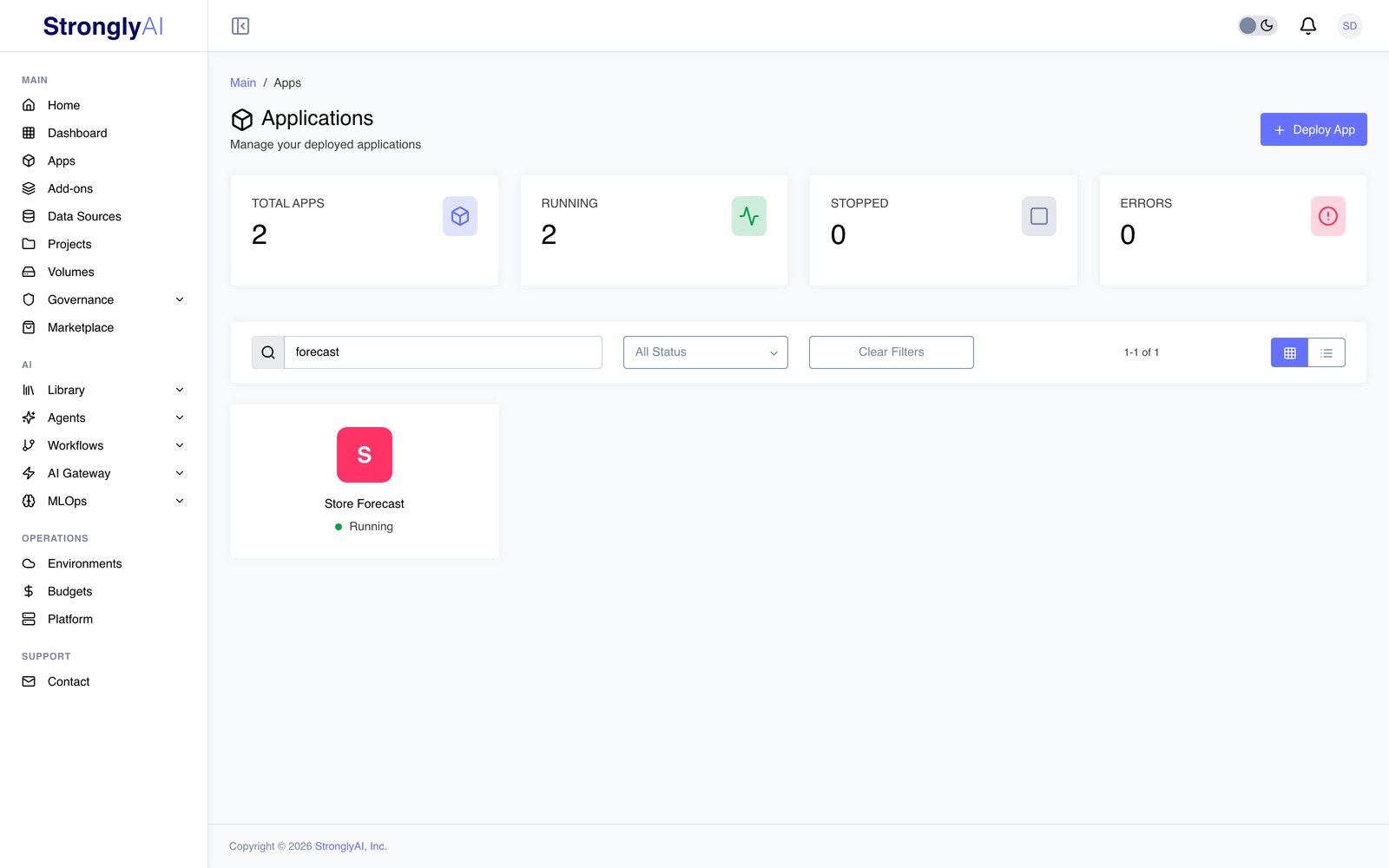
Task: Click the search magnifier icon
Action: tap(268, 352)
